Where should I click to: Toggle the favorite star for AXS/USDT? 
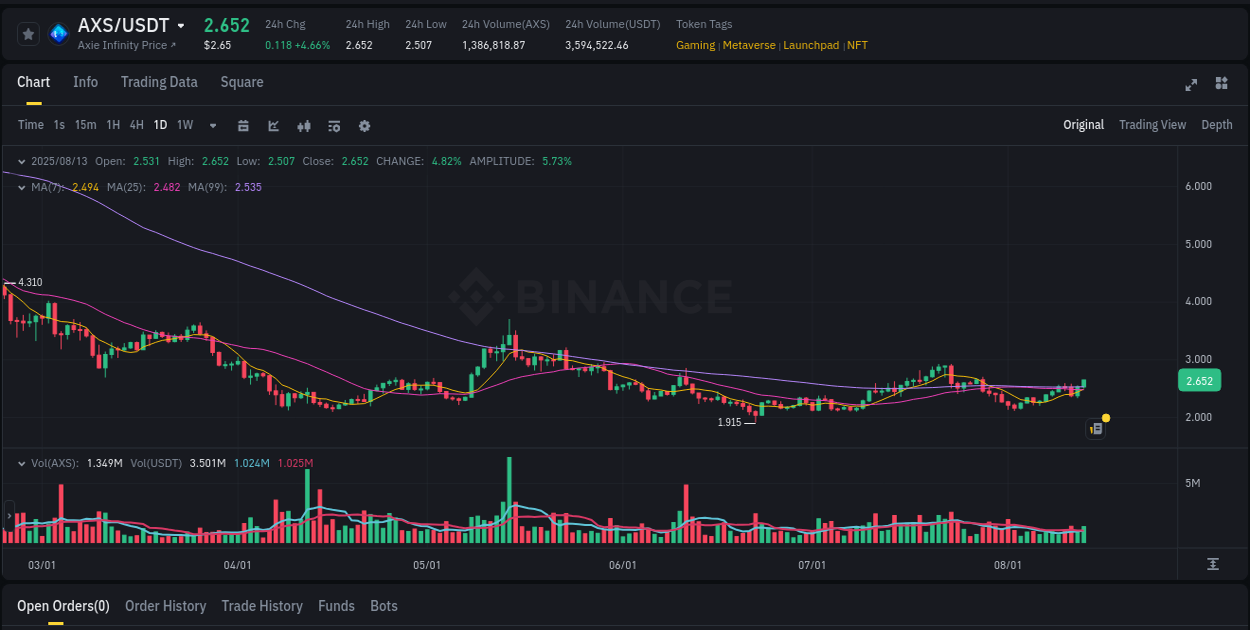[x=28, y=33]
